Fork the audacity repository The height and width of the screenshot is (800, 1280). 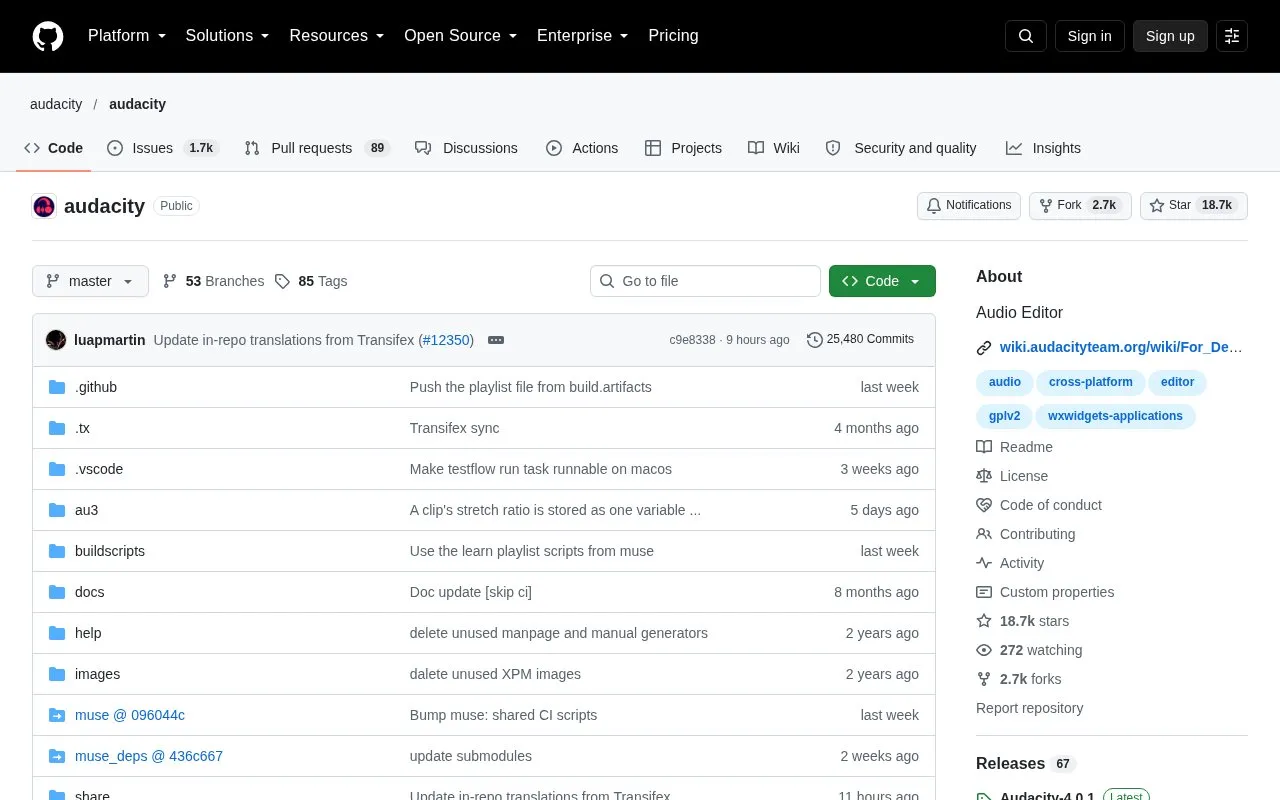pyautogui.click(x=1080, y=206)
